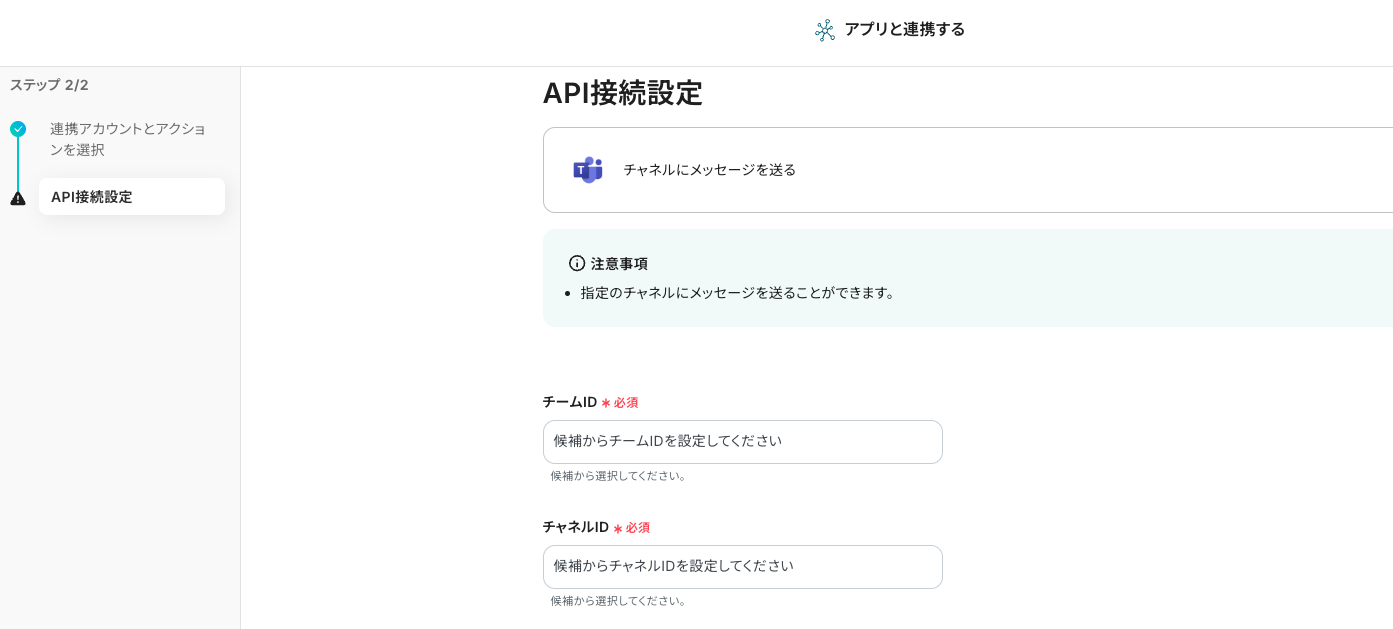
Task: Click the チームID field label
Action: [x=569, y=402]
